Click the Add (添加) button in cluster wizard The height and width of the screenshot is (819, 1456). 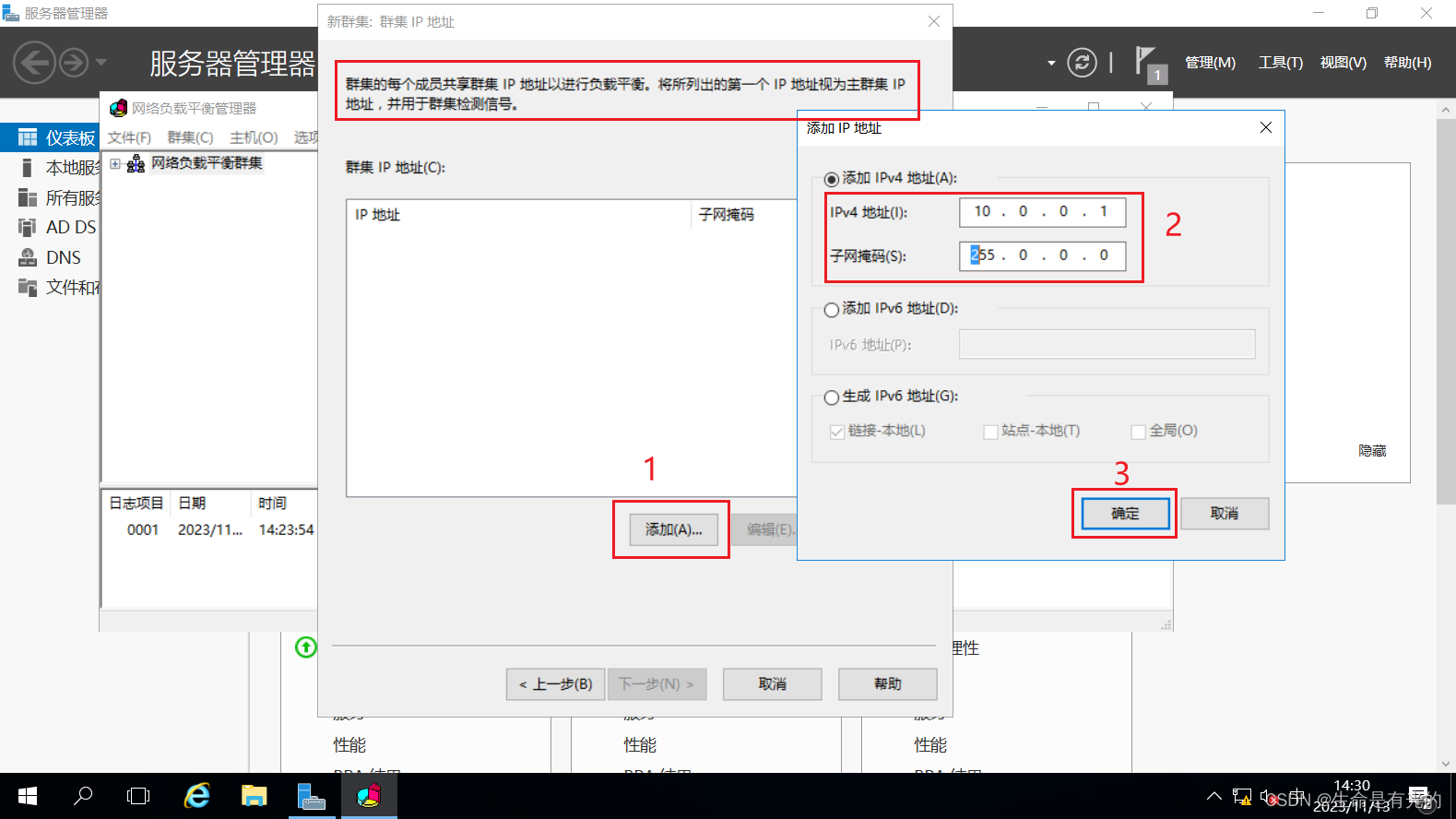coord(674,529)
